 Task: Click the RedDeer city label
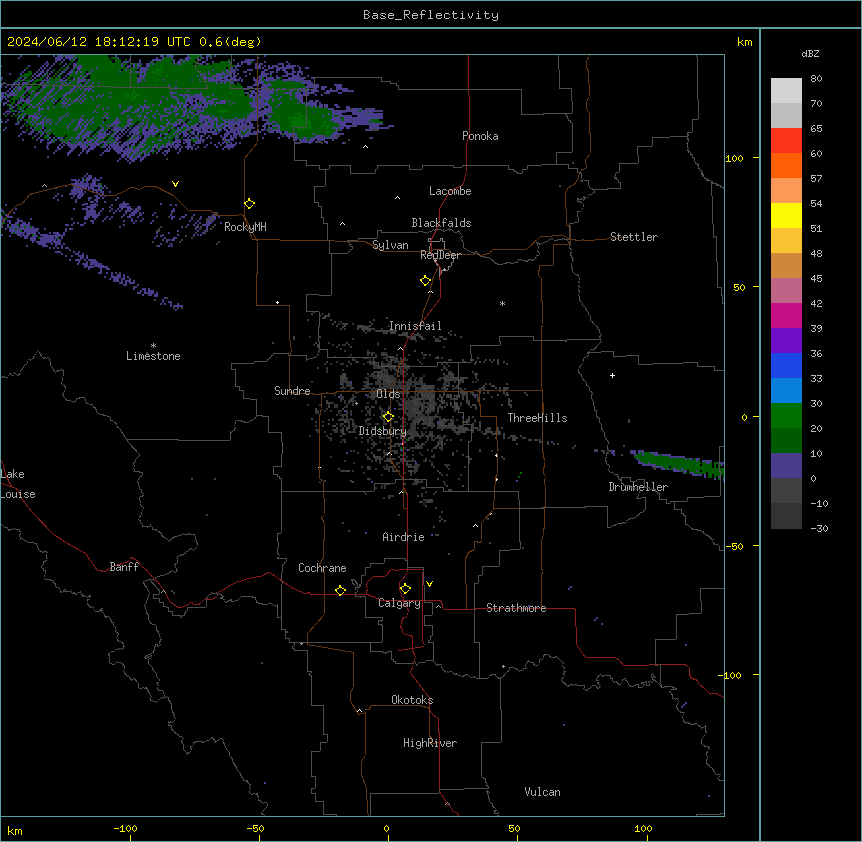pos(440,255)
